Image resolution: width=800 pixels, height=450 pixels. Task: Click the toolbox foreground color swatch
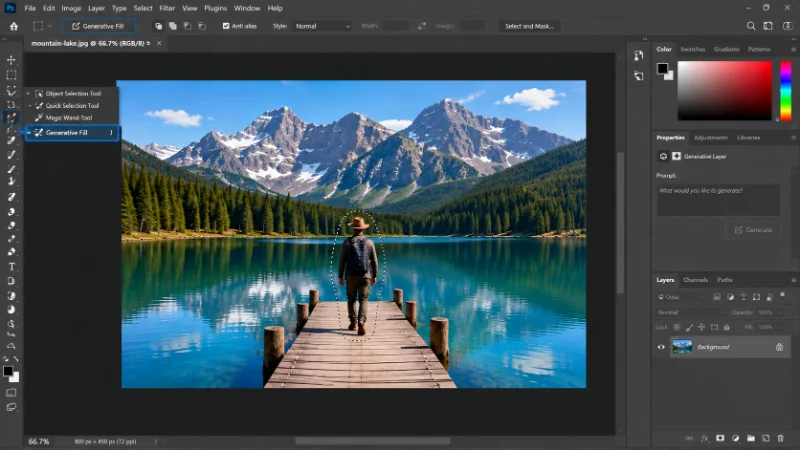pyautogui.click(x=8, y=371)
